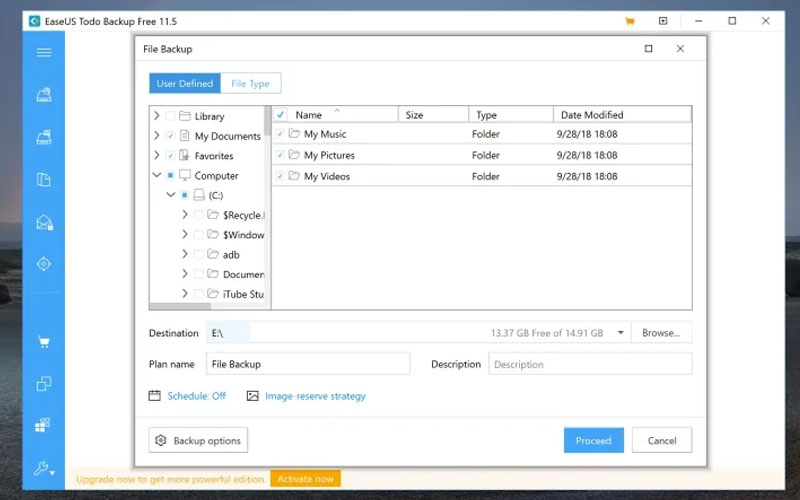Expand the iTube Studio folder node
This screenshot has width=800, height=500.
(x=185, y=293)
